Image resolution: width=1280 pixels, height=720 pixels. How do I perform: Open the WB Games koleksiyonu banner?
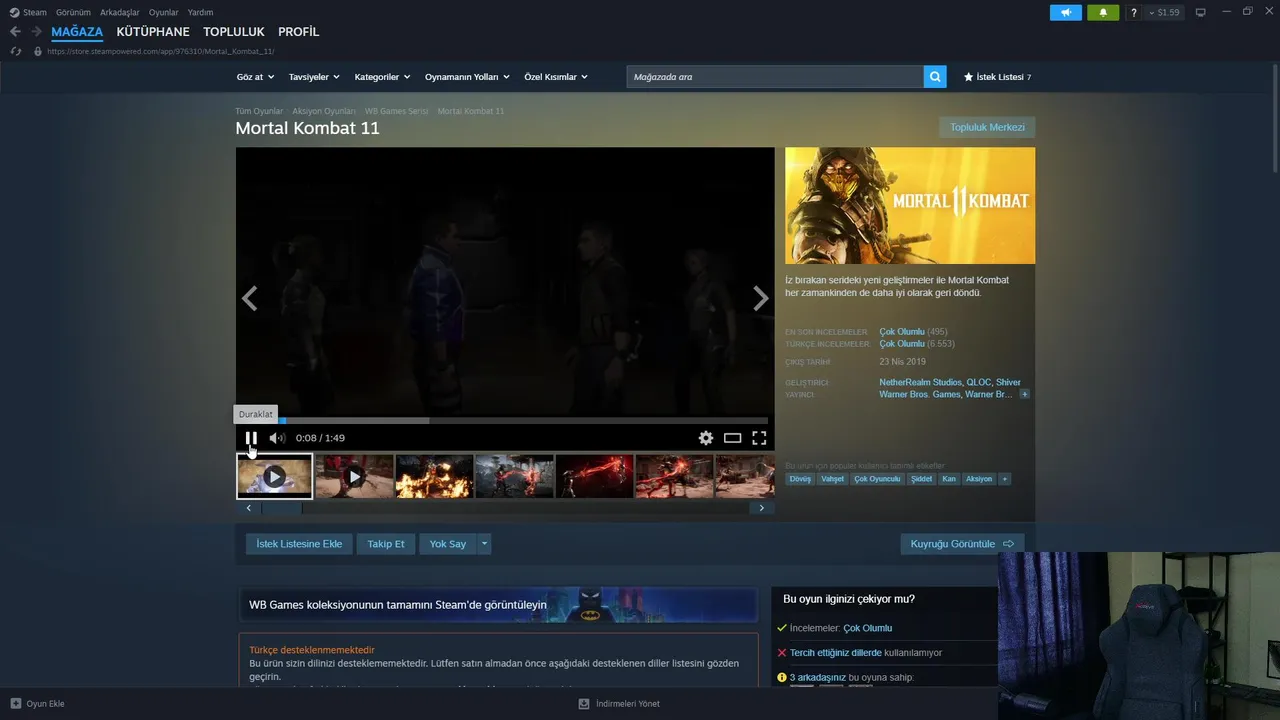click(498, 605)
